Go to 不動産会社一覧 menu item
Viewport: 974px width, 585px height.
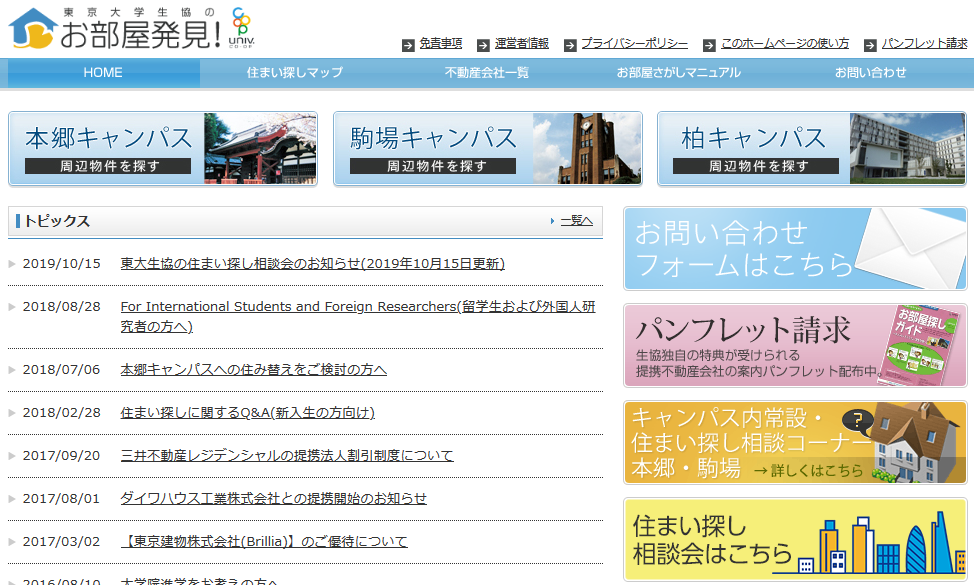tap(486, 73)
